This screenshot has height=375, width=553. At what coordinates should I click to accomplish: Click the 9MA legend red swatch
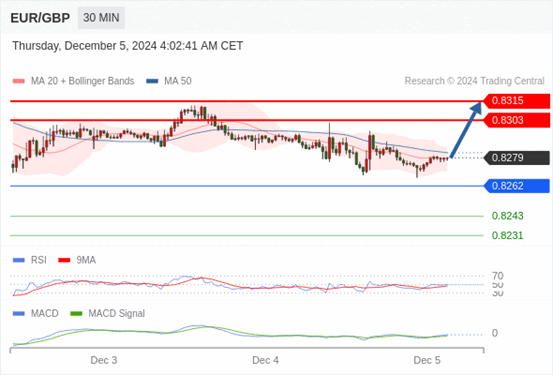click(x=64, y=260)
